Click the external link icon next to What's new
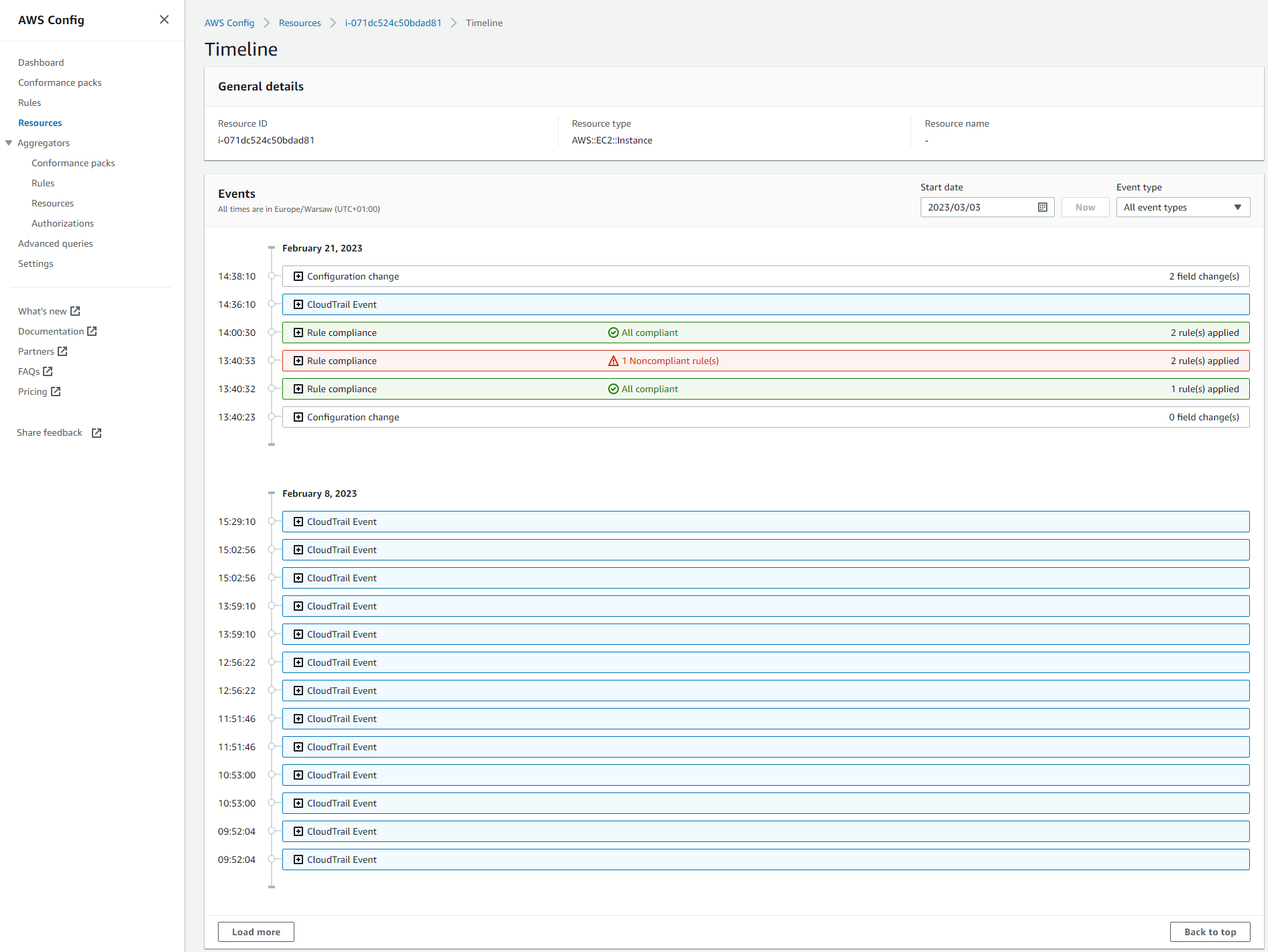Viewport: 1268px width, 952px height. pyautogui.click(x=74, y=310)
